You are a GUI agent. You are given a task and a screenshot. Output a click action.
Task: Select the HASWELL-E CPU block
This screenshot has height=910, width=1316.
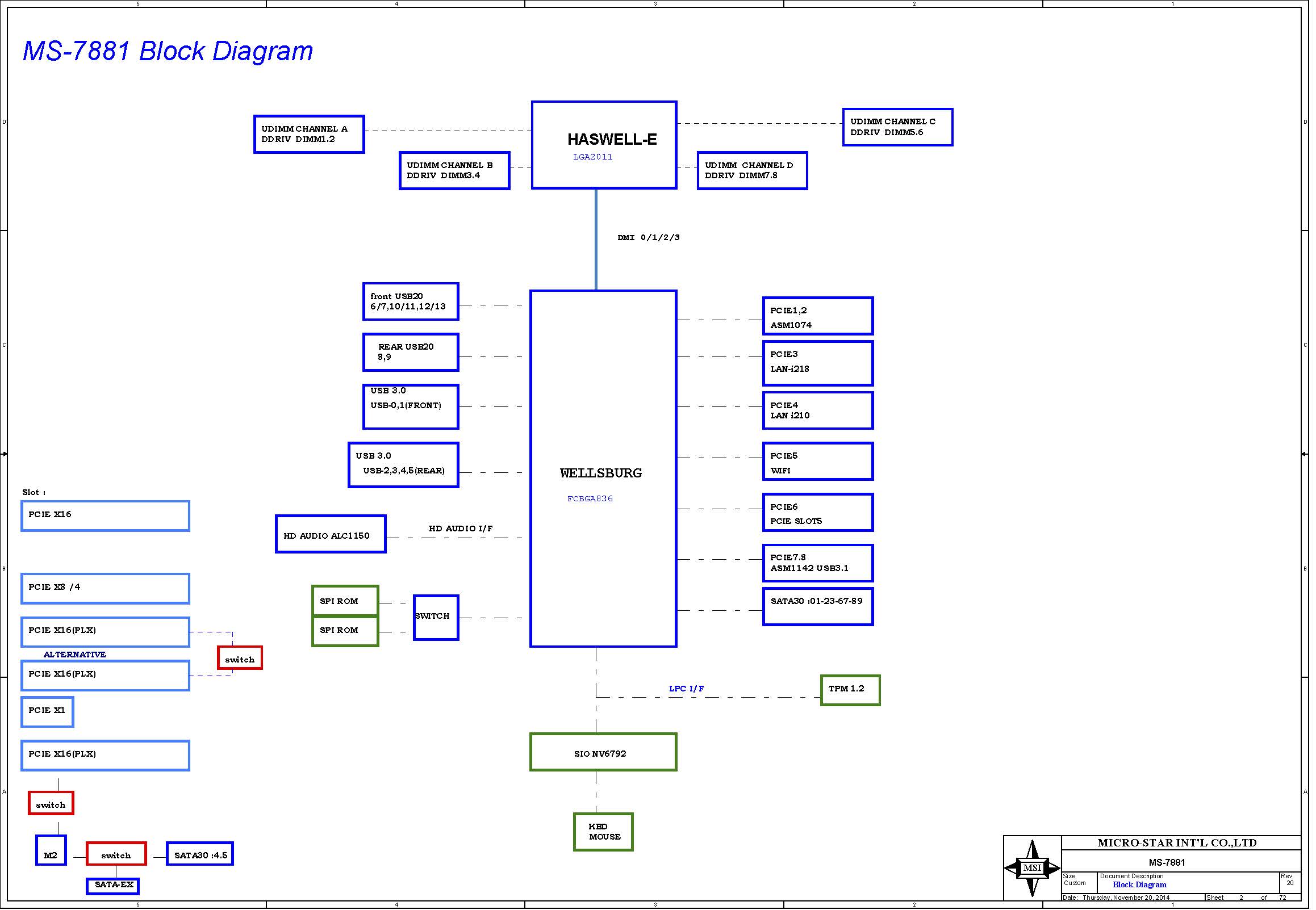pos(604,145)
